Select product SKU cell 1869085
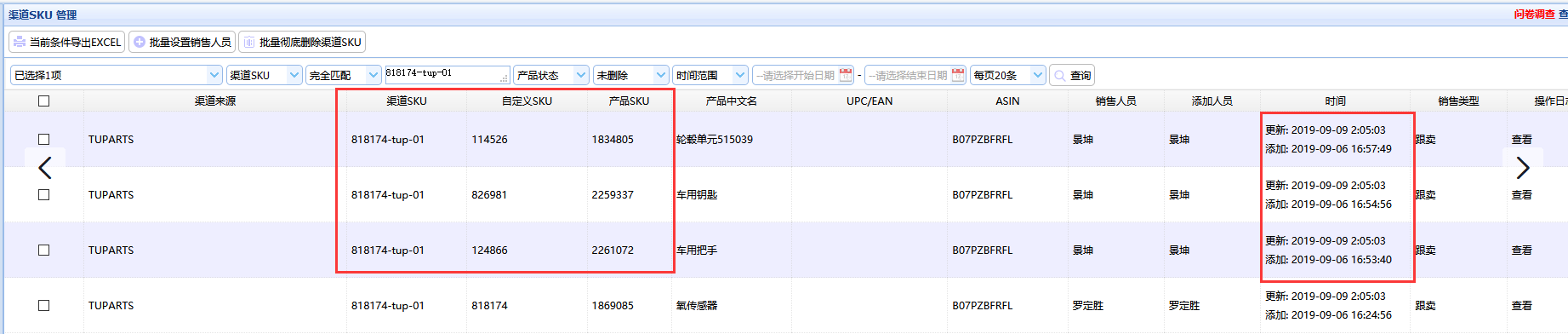 click(613, 305)
